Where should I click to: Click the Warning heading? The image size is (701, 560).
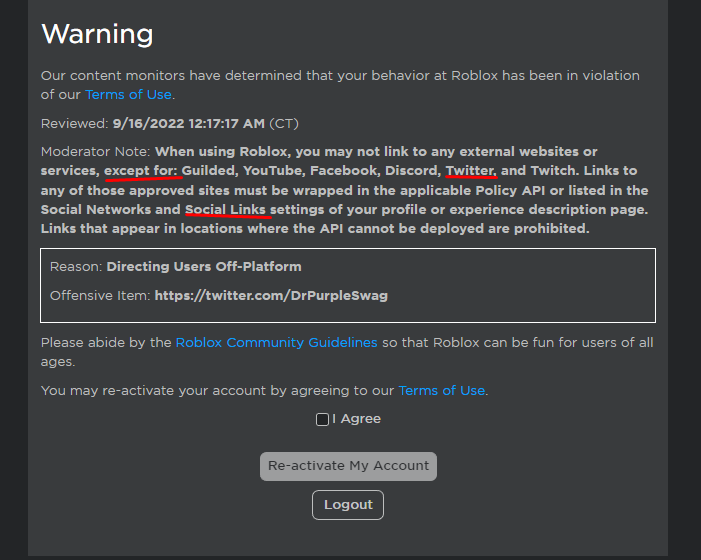pyautogui.click(x=97, y=34)
